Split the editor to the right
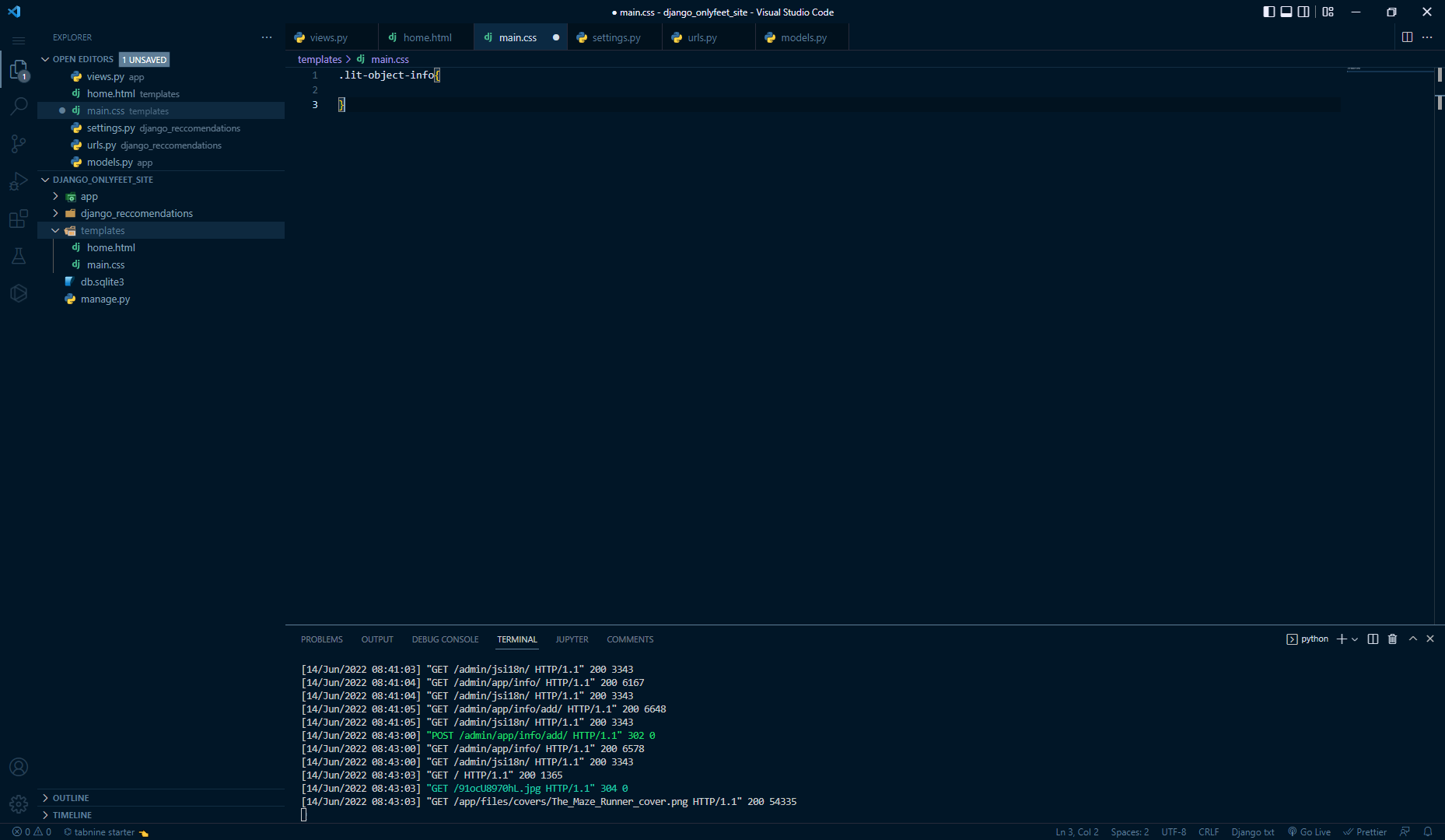The height and width of the screenshot is (840, 1445). click(x=1407, y=37)
